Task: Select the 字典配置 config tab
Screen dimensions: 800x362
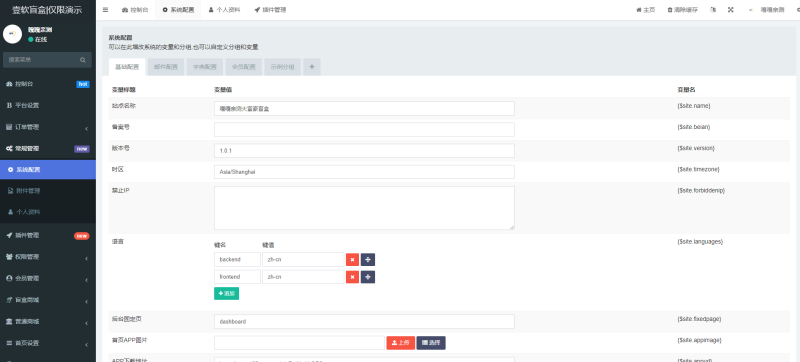Action: pos(205,67)
